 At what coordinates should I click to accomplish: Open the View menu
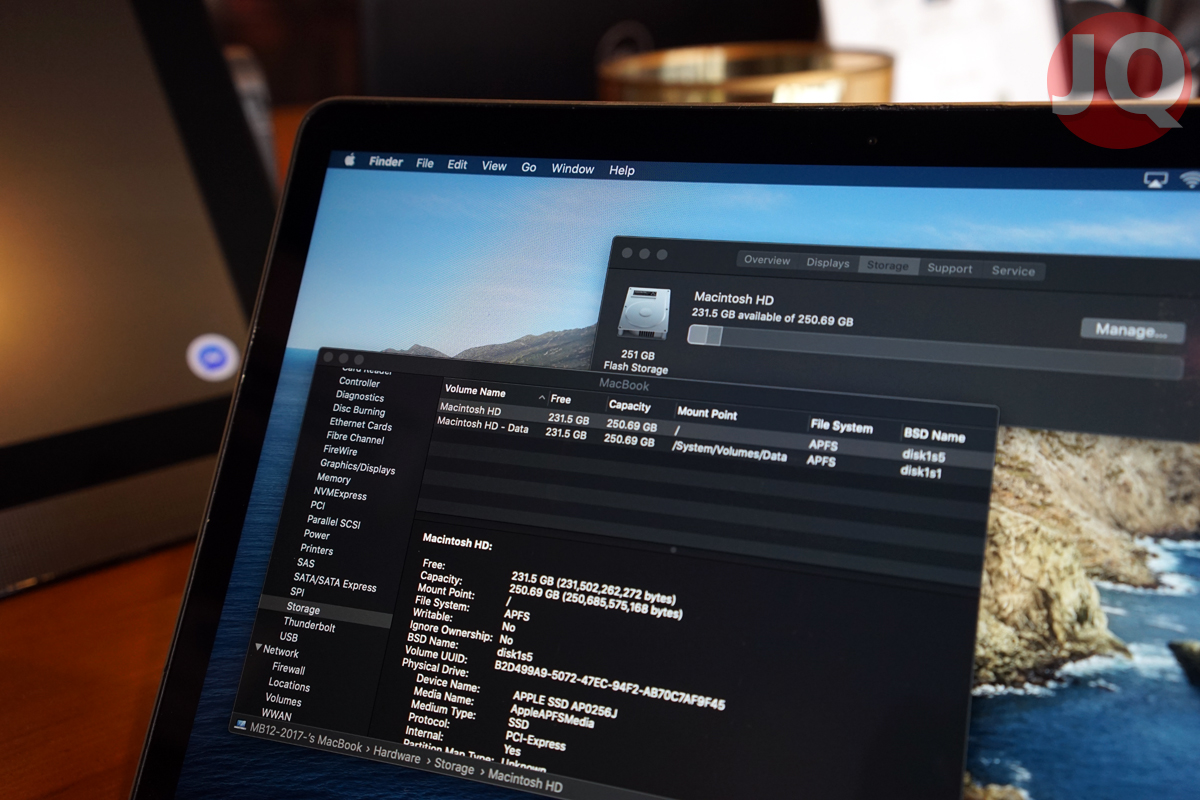494,166
